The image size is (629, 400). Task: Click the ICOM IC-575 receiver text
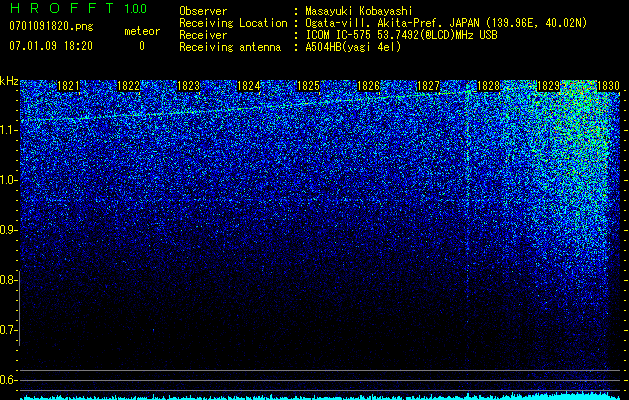pos(401,35)
